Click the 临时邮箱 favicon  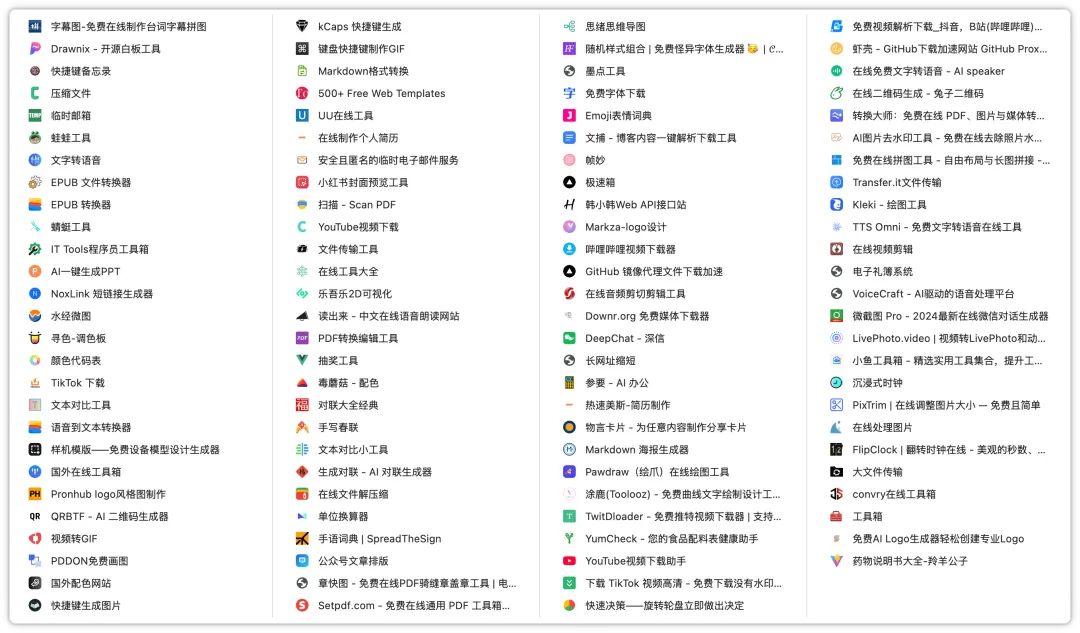click(x=35, y=116)
